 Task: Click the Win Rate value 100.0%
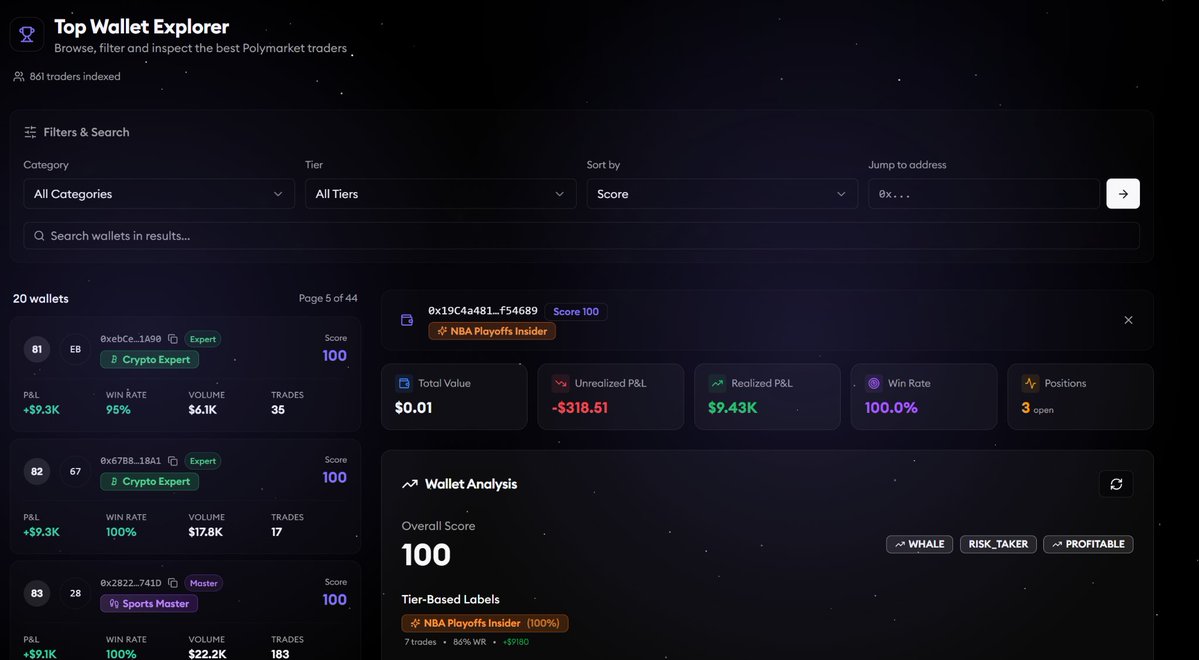coord(891,408)
